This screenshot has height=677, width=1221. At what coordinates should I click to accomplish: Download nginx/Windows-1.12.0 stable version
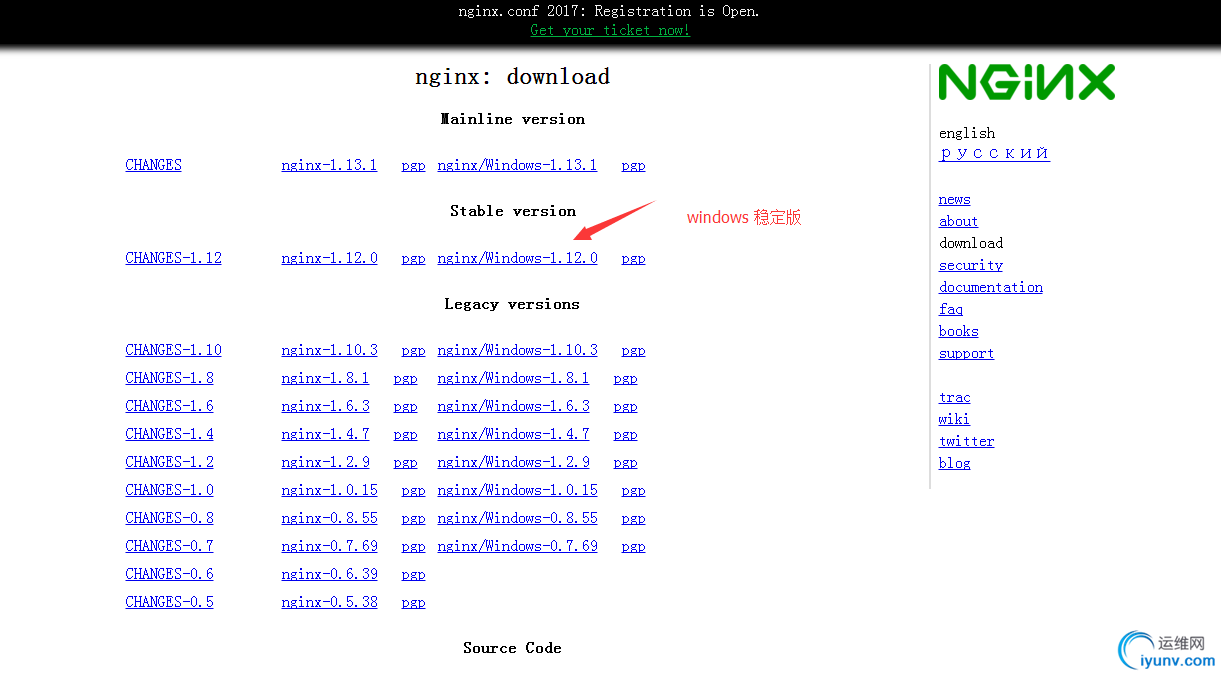click(x=517, y=258)
